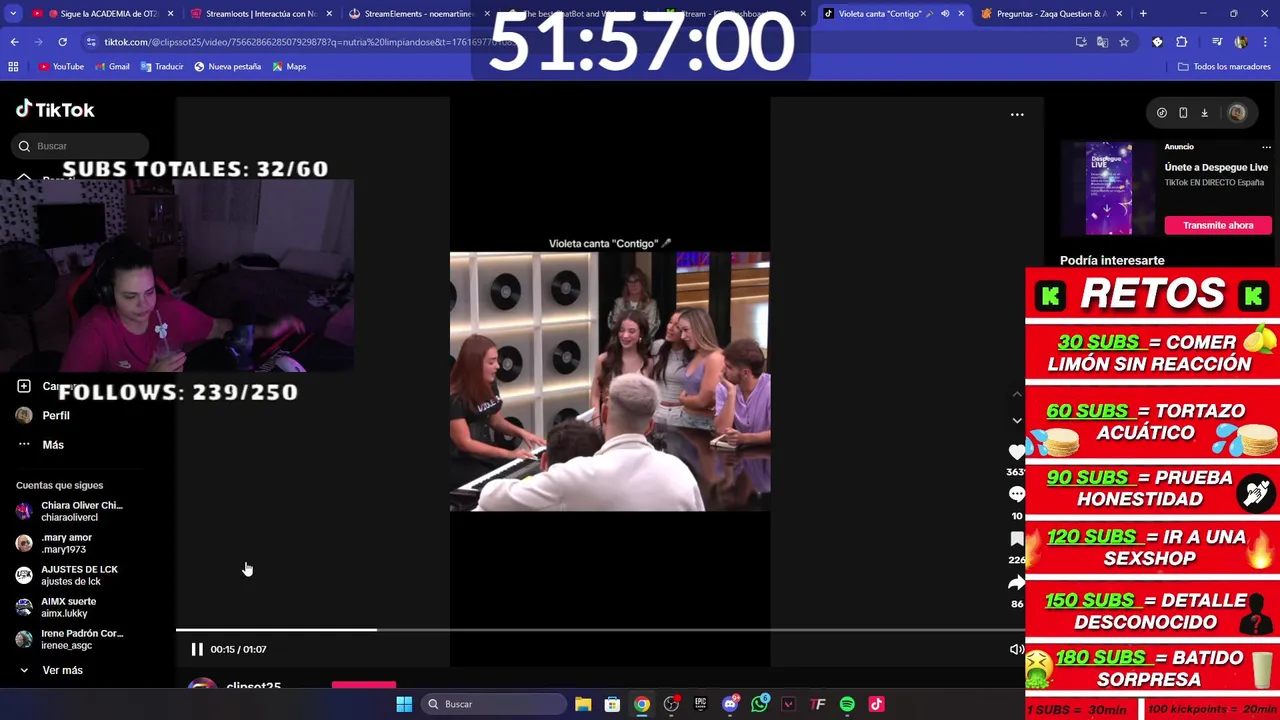Screen dimensions: 1280x720
Task: Seek along the video progress bar
Action: point(600,630)
